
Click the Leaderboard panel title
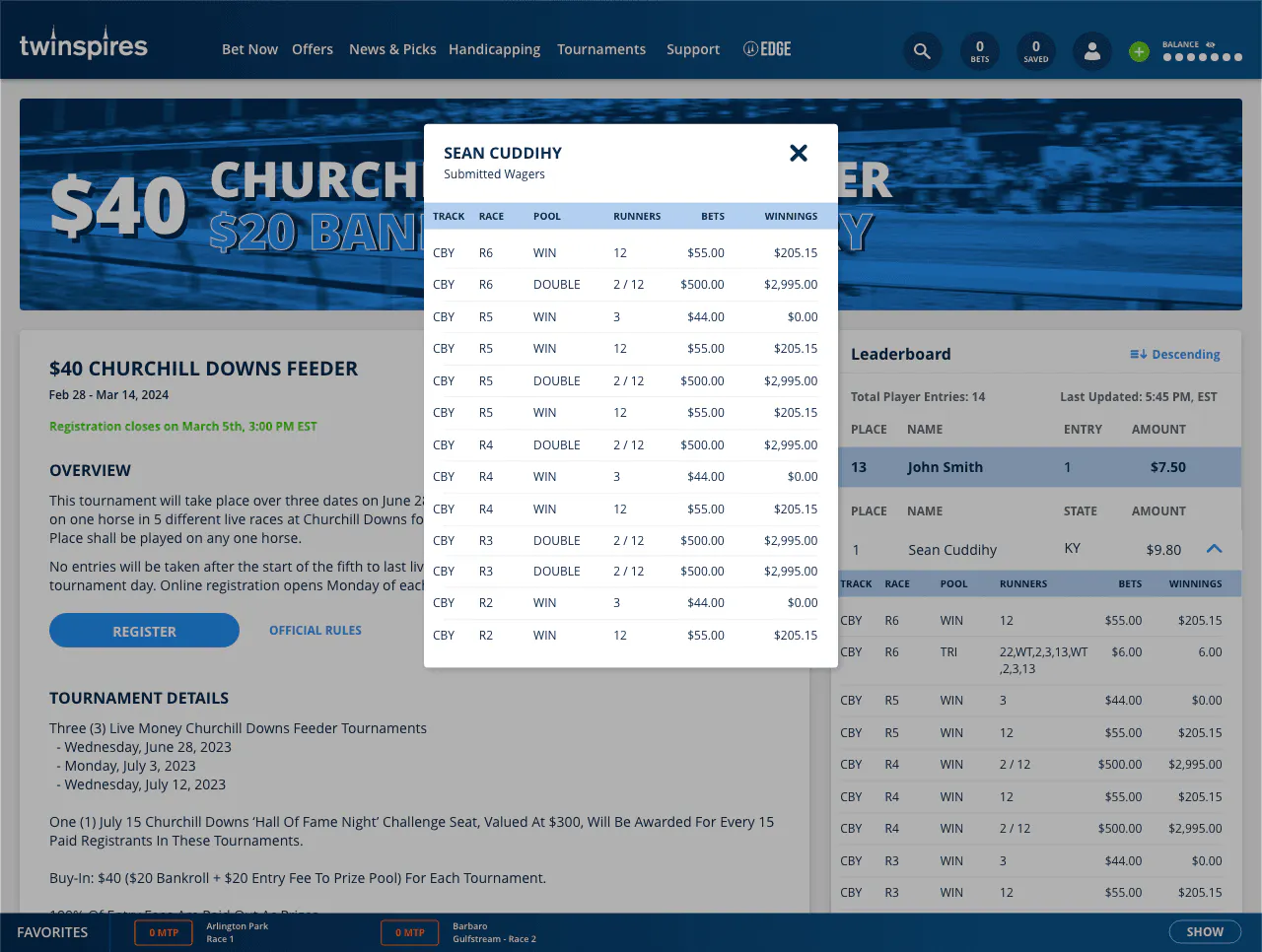[901, 355]
